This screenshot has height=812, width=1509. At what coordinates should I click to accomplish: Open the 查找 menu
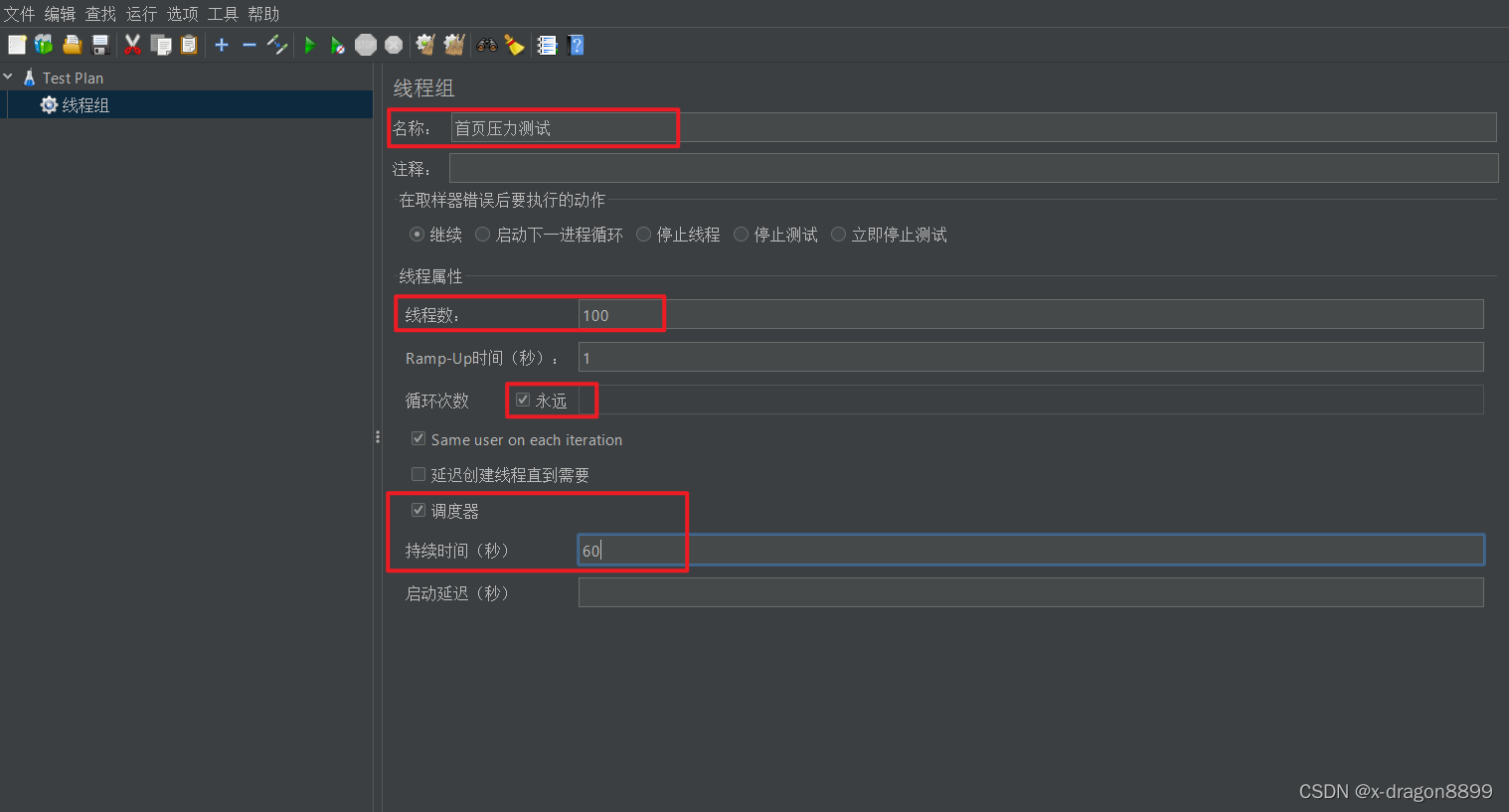click(100, 14)
